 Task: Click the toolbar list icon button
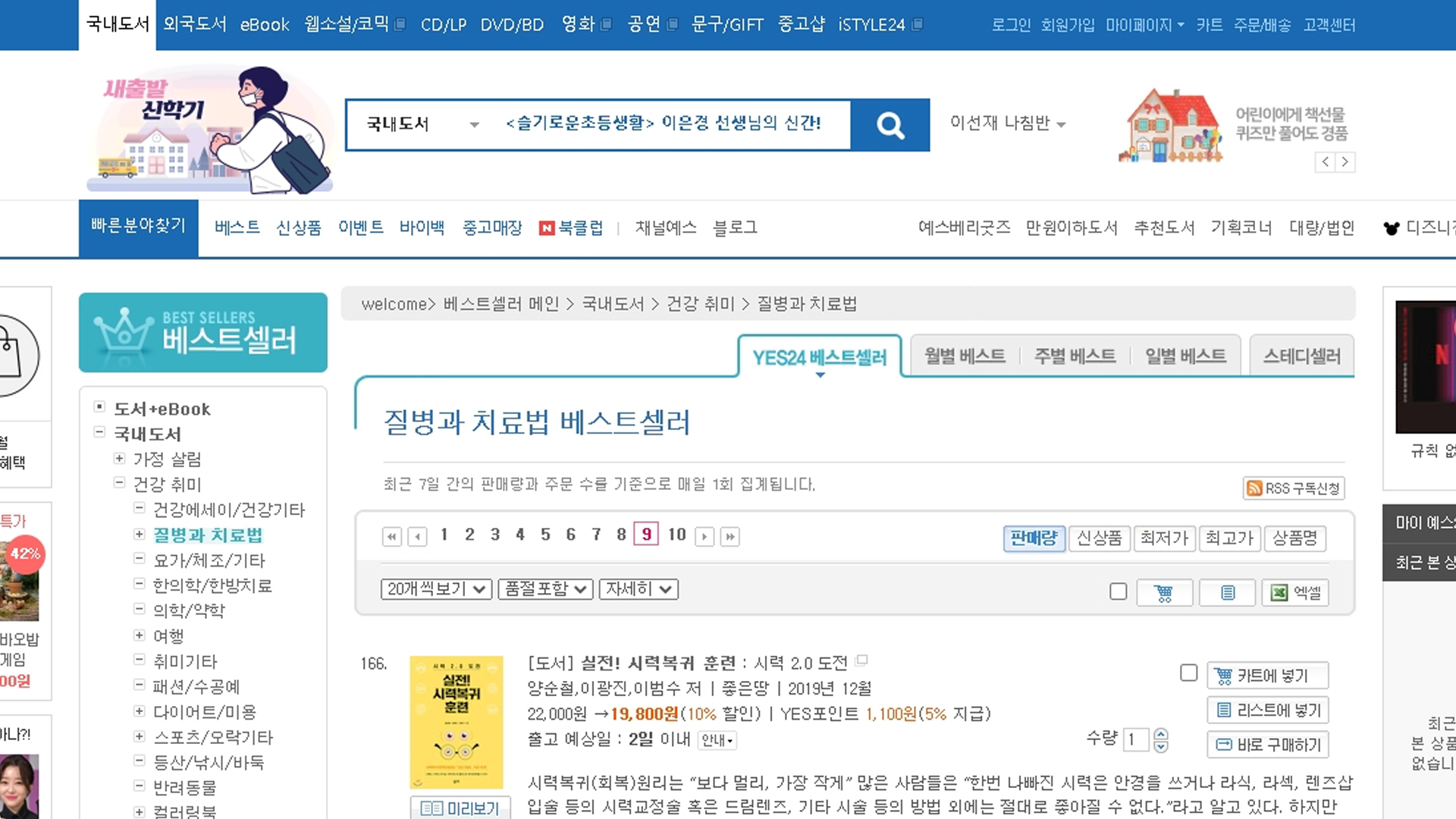click(1228, 592)
